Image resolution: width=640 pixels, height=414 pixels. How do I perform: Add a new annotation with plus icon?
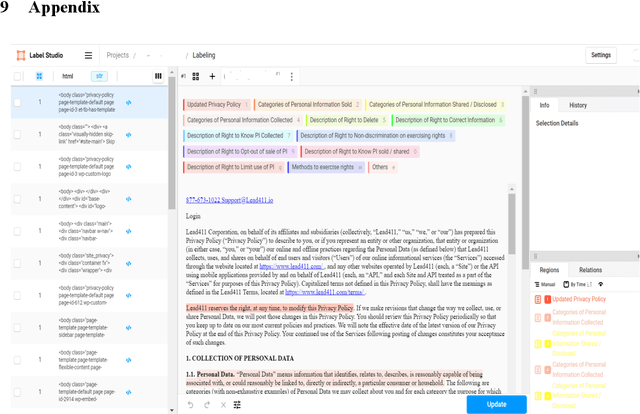click(212, 76)
